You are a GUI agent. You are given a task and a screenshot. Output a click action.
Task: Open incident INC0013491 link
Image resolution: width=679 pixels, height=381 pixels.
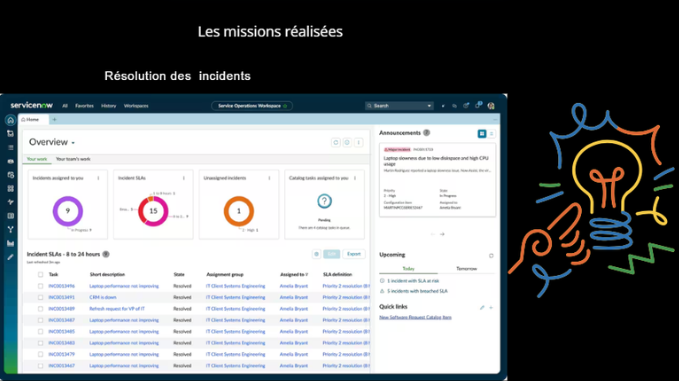61,297
